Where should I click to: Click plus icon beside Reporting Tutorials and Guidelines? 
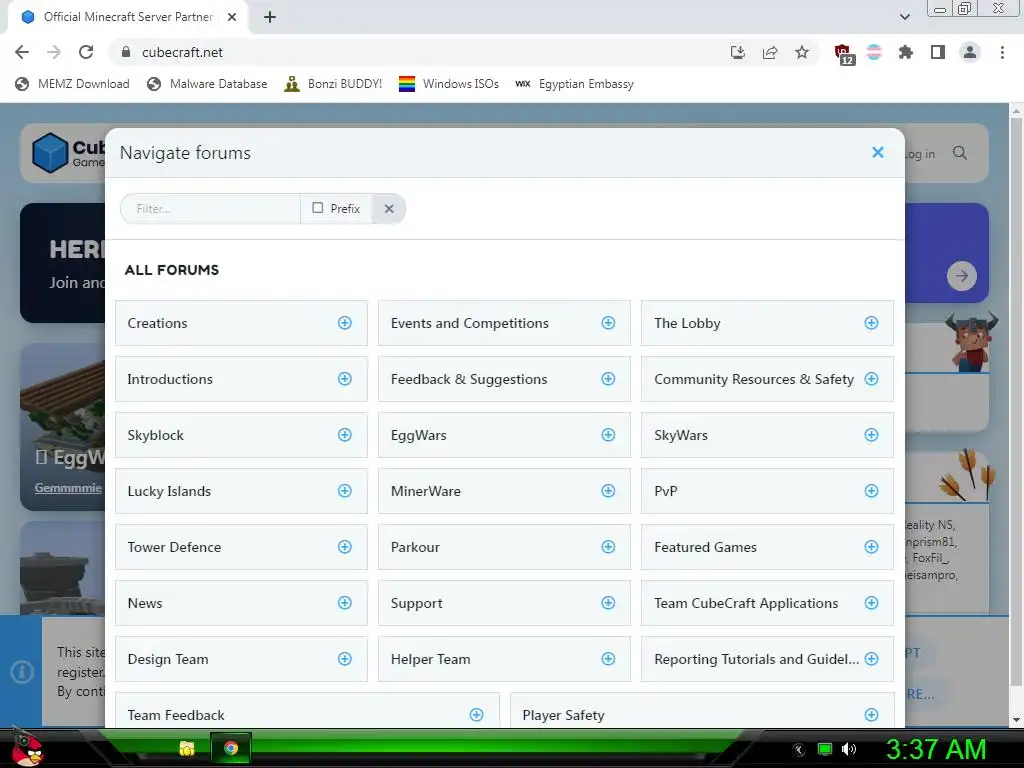point(871,659)
